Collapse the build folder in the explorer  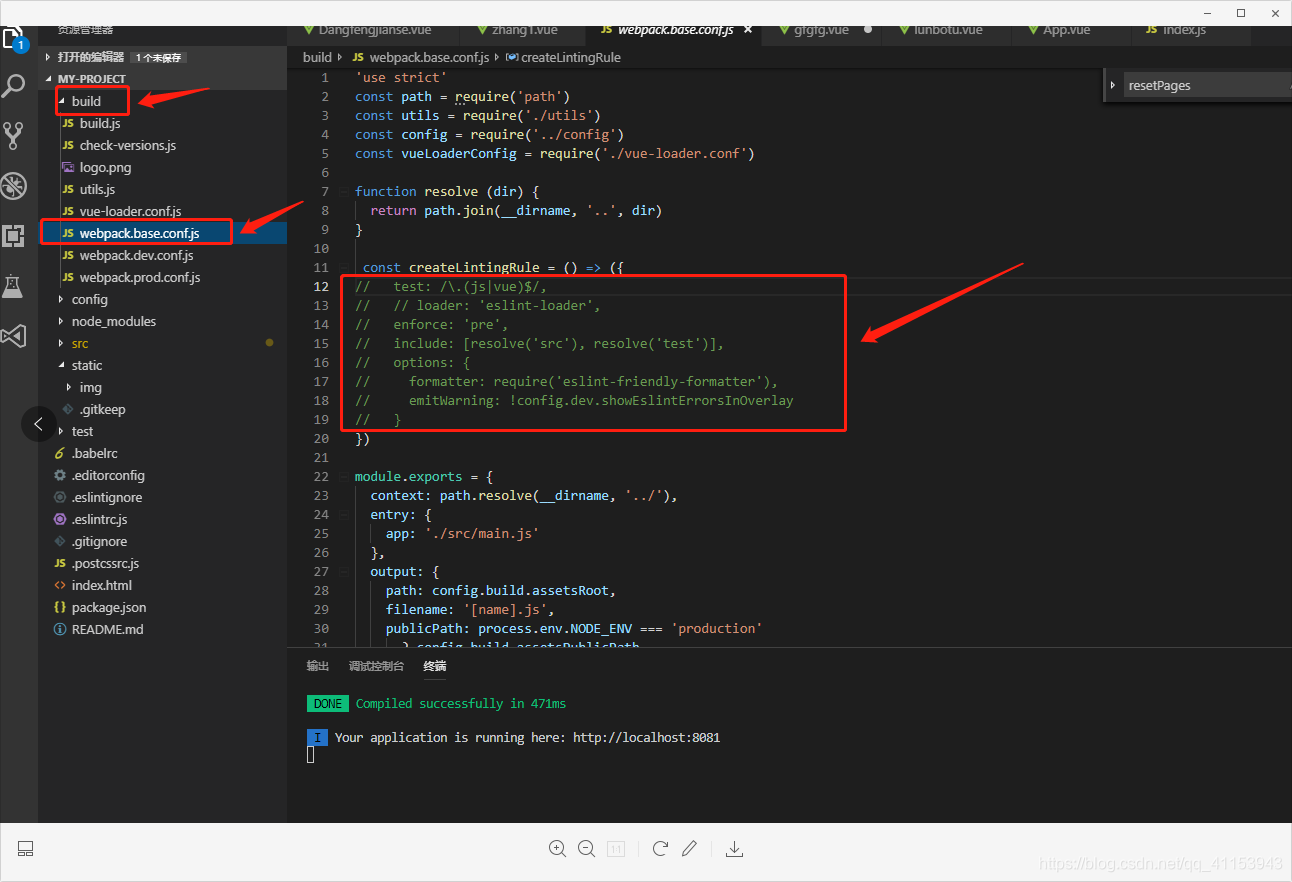coord(64,101)
